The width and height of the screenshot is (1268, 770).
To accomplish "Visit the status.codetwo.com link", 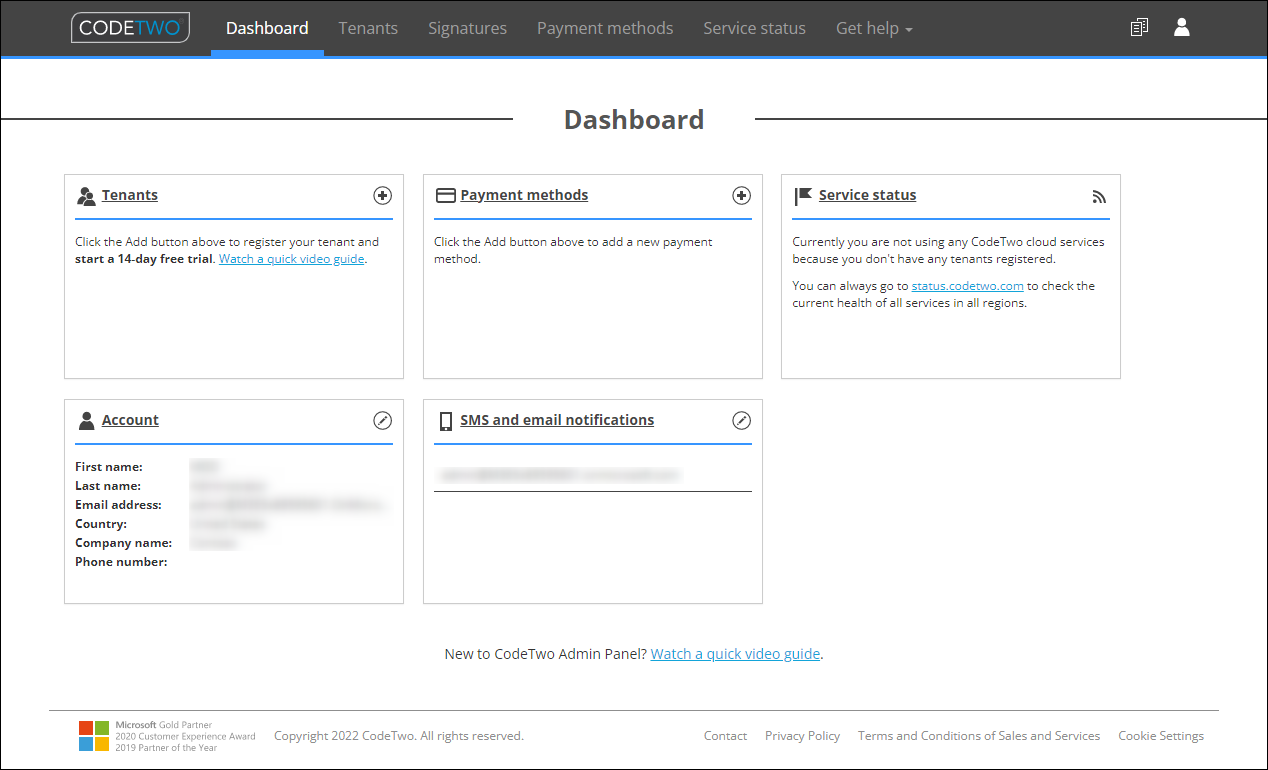I will pyautogui.click(x=967, y=286).
